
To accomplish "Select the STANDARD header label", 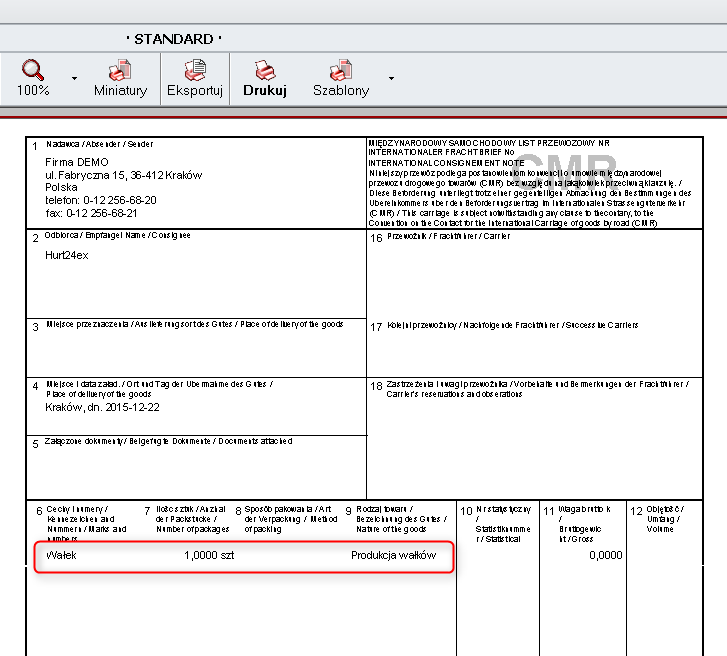I will point(173,39).
